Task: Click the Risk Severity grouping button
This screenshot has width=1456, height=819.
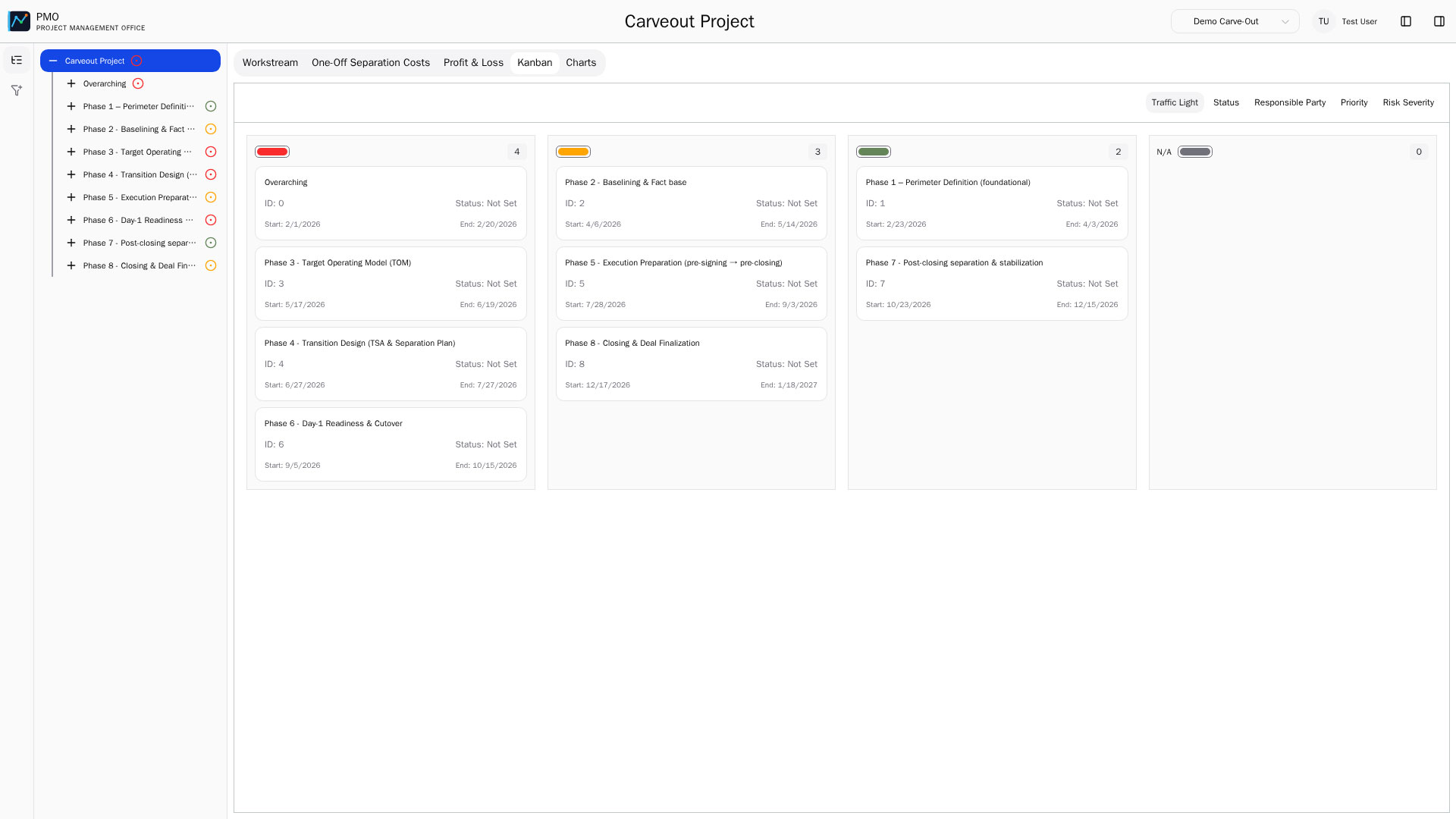Action: (x=1407, y=102)
